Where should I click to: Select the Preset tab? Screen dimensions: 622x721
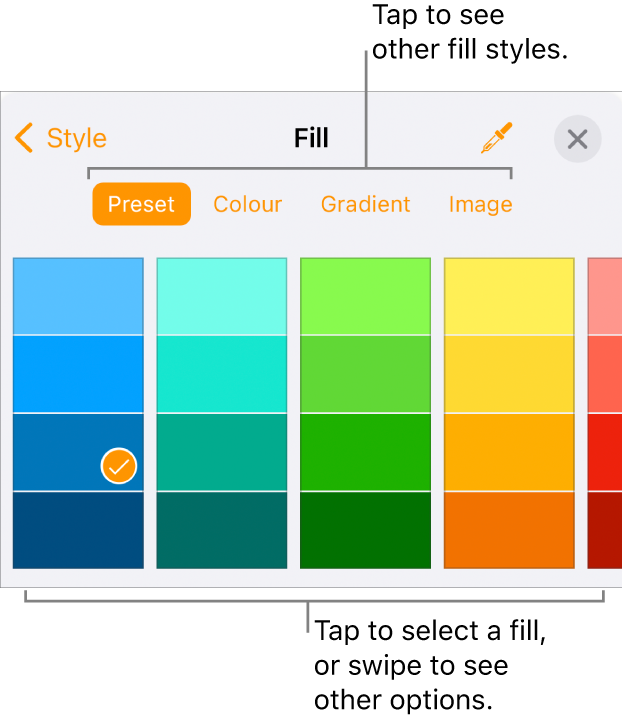(141, 204)
